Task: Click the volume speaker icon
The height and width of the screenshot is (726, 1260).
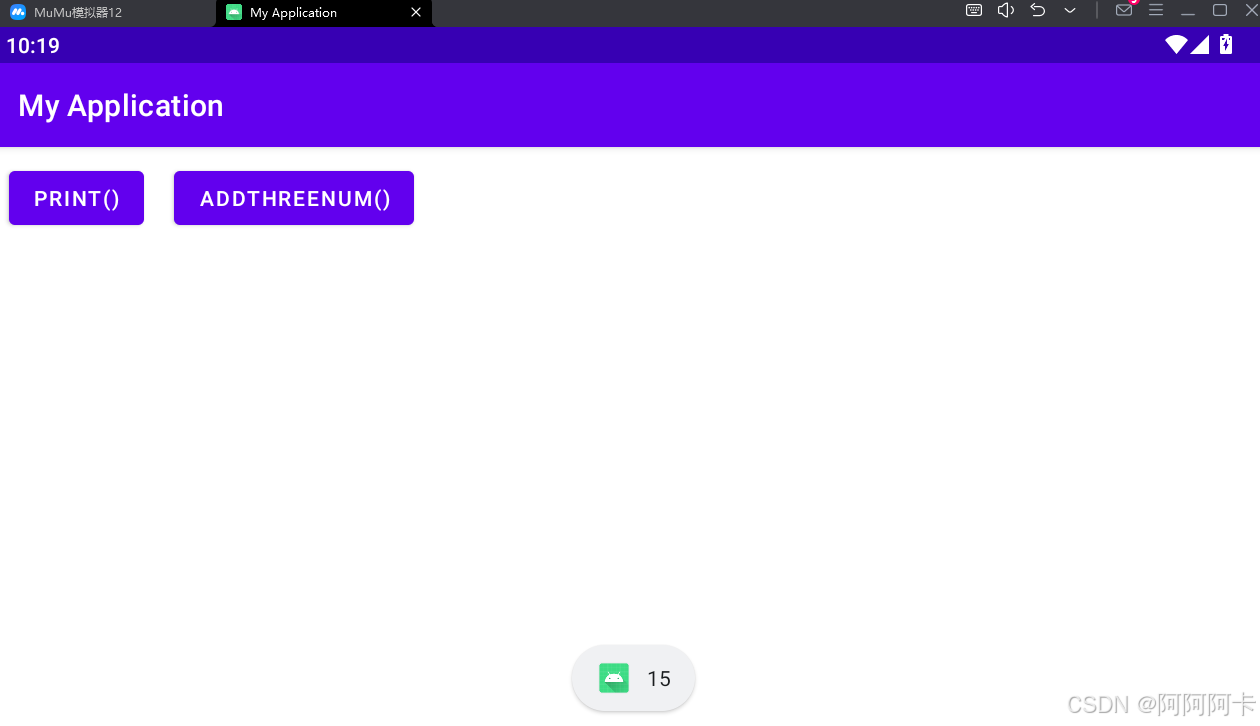Action: 1006,10
